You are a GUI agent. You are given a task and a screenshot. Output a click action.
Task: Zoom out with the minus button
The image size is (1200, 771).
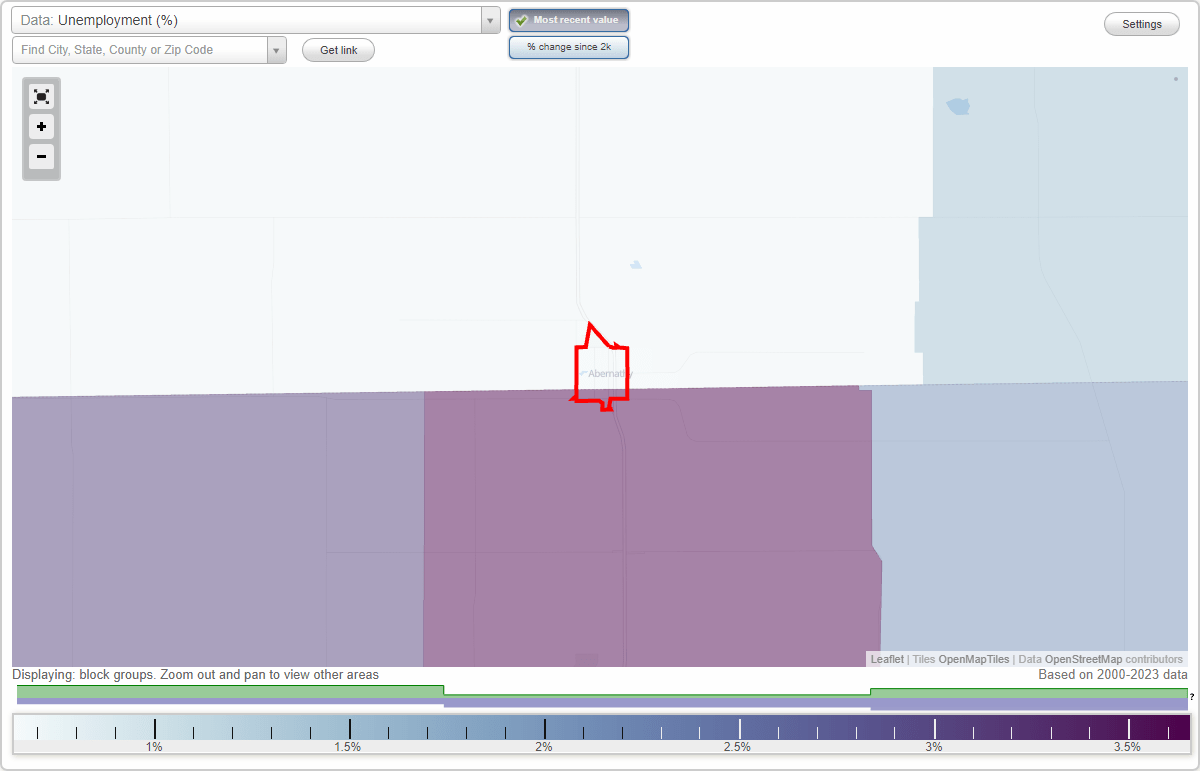(41, 156)
